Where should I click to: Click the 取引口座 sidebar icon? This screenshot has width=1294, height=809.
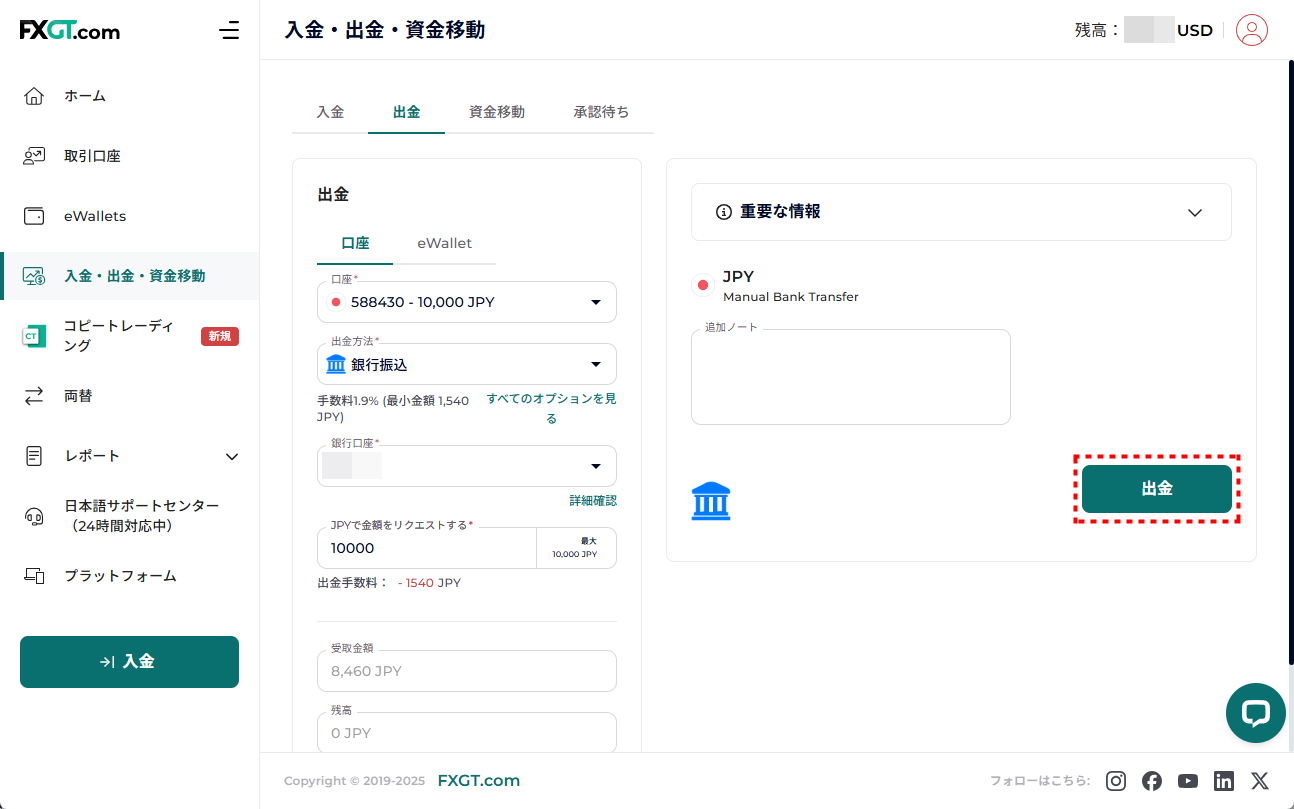tap(34, 156)
